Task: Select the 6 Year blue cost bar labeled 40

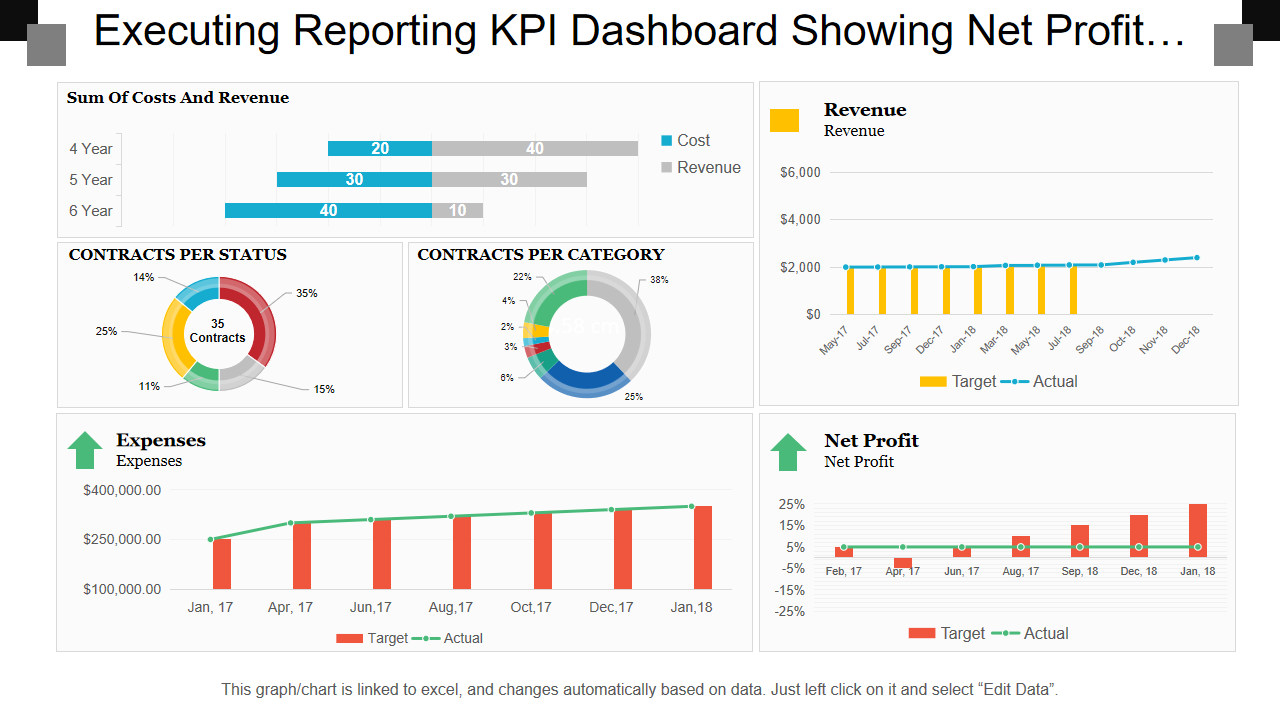Action: coord(328,211)
